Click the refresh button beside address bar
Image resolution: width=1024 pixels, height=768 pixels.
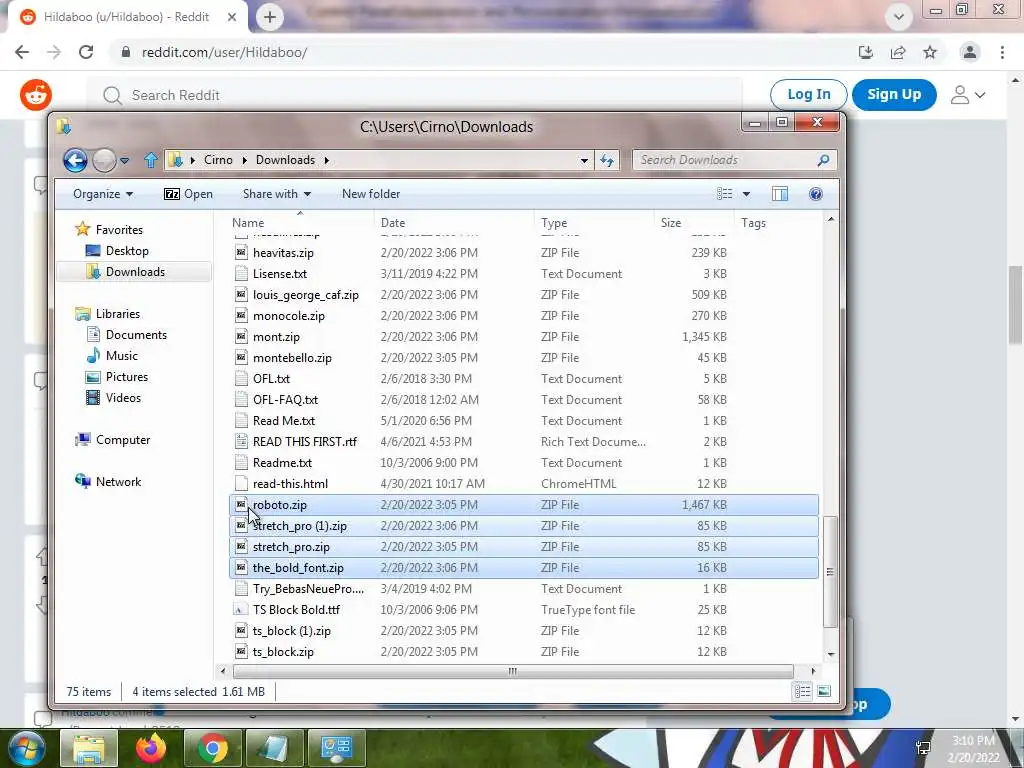click(x=607, y=160)
